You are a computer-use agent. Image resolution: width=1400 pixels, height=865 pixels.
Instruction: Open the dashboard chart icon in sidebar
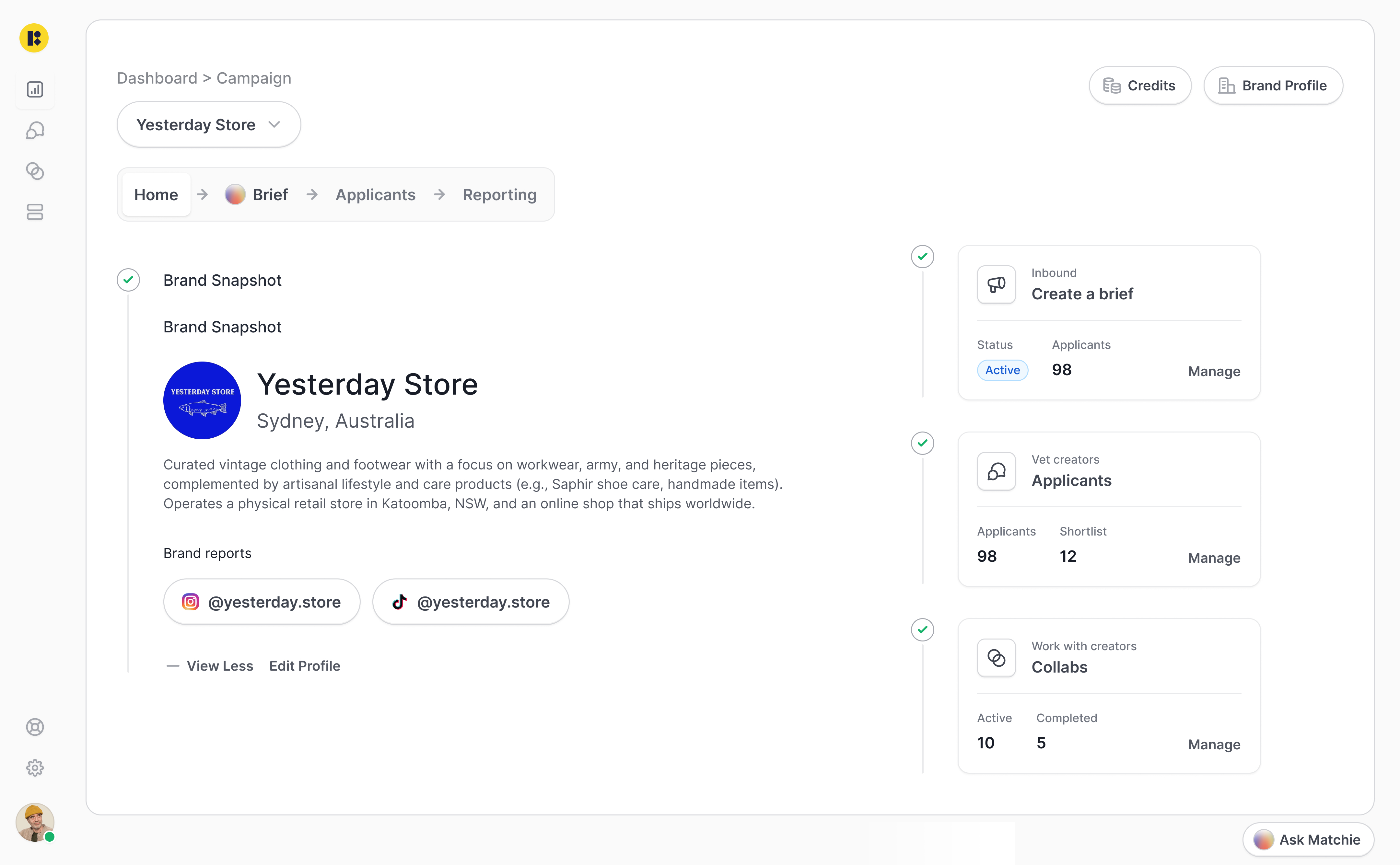pyautogui.click(x=35, y=89)
